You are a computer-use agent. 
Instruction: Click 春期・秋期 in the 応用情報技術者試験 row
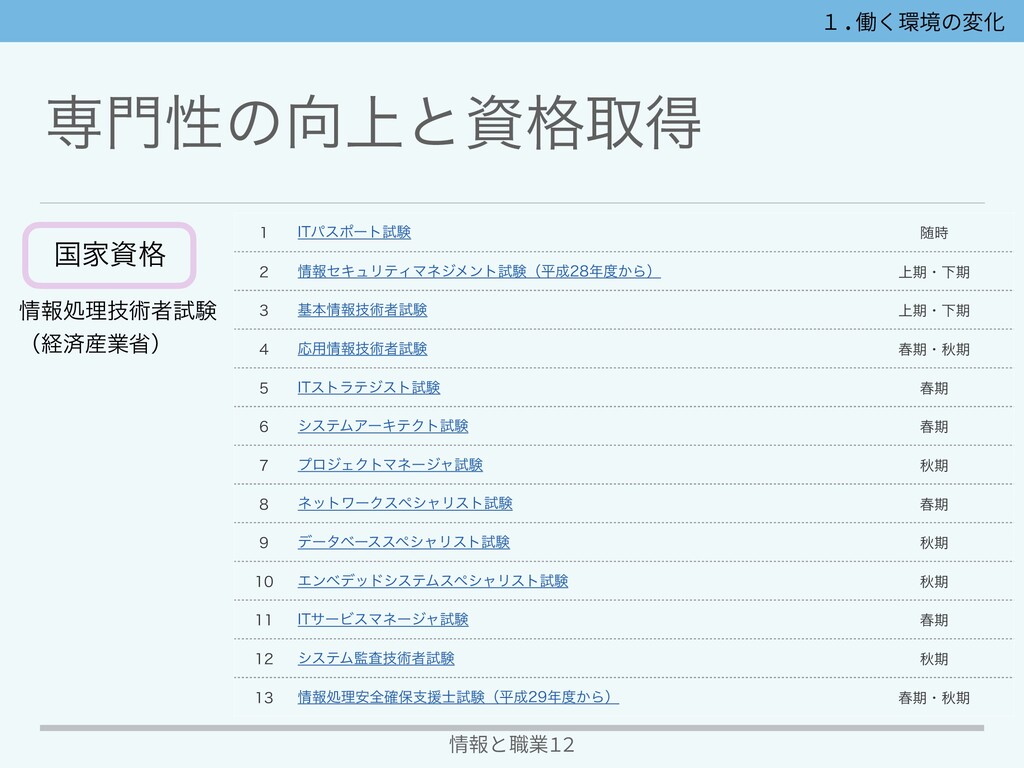point(934,349)
